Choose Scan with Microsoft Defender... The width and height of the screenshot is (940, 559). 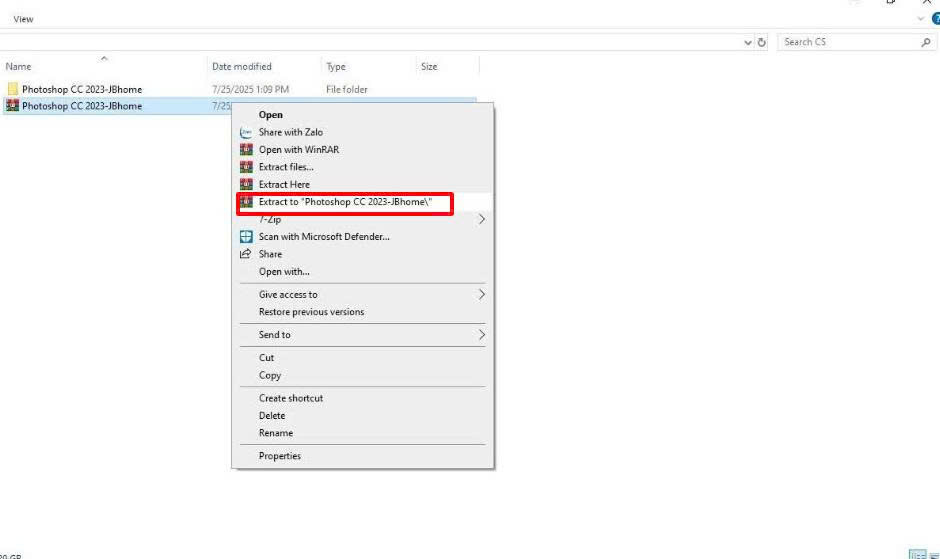pyautogui.click(x=324, y=236)
